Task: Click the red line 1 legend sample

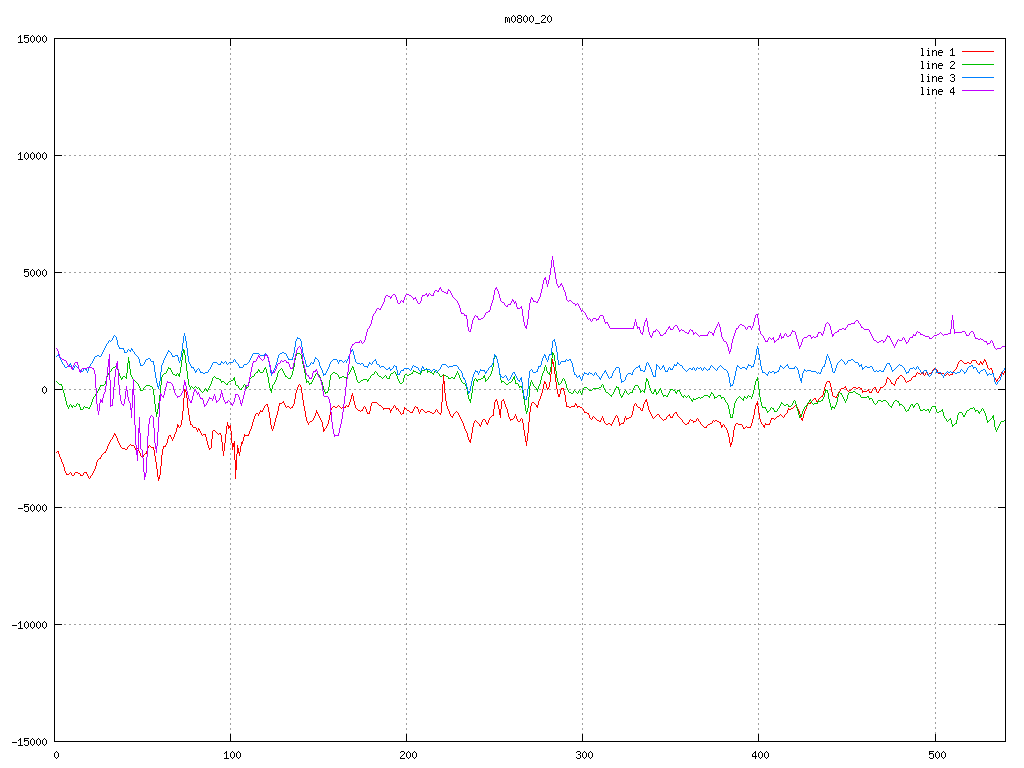Action: point(978,52)
